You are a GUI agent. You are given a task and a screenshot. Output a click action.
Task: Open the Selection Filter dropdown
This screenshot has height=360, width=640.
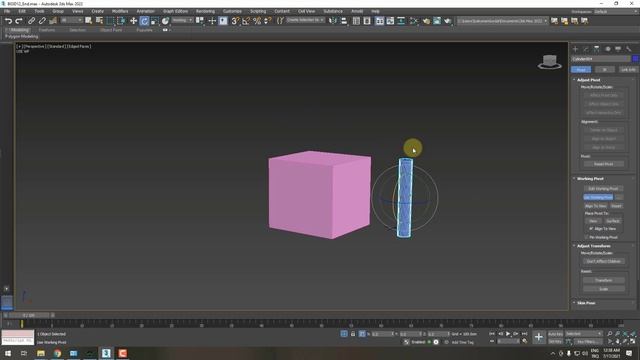click(x=71, y=20)
